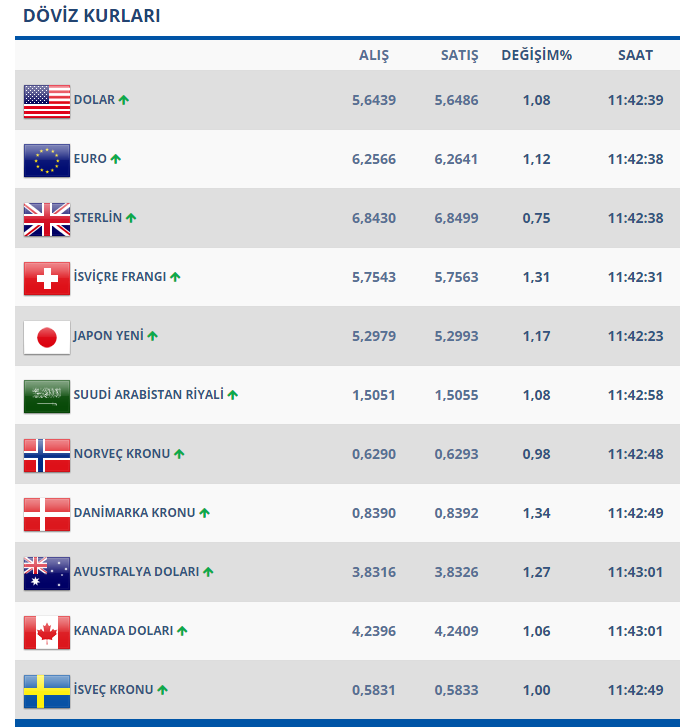Viewport: 686px width, 727px height.
Task: Click the Australian flag icon
Action: (47, 573)
